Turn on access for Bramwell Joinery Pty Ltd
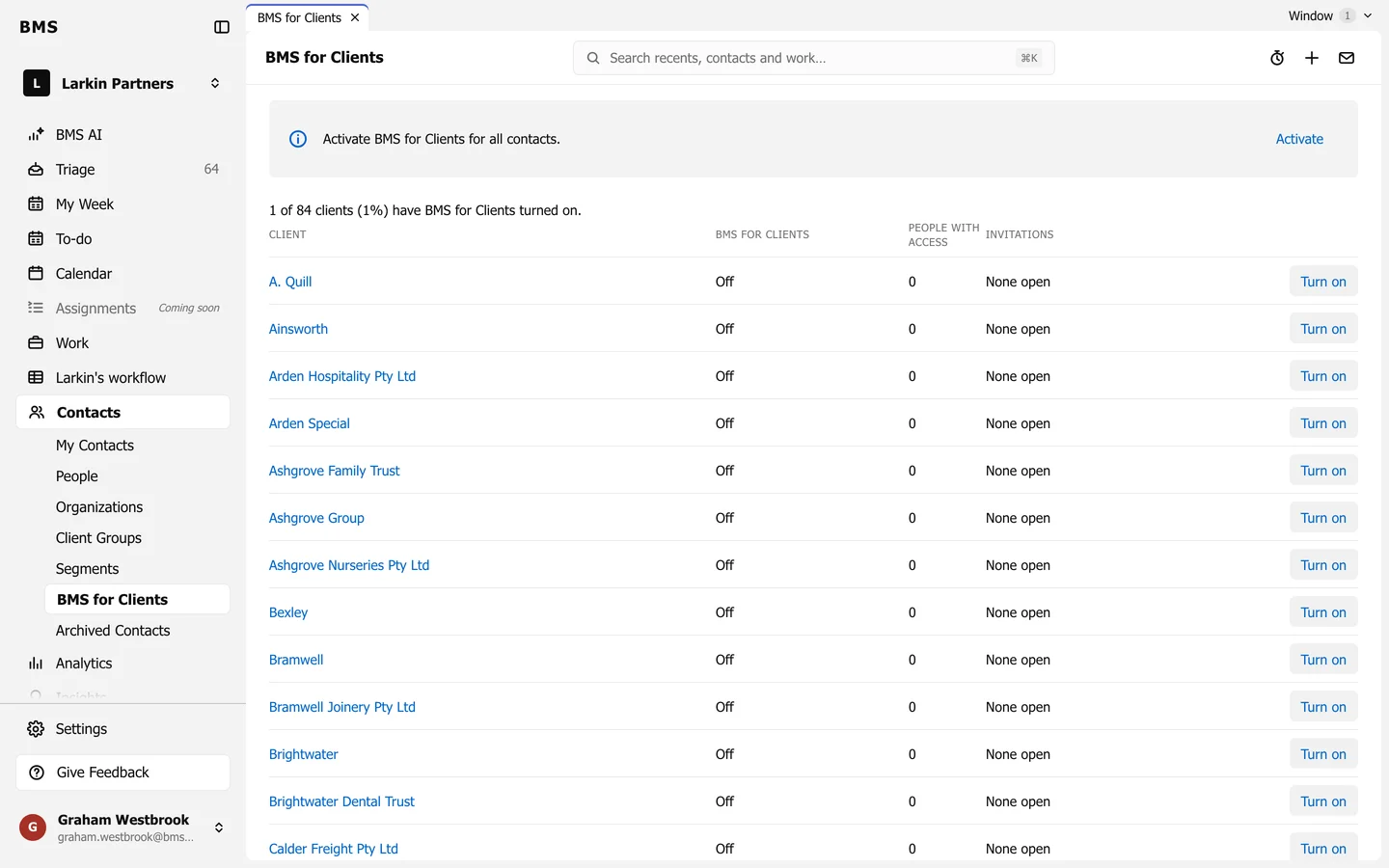 (1323, 707)
